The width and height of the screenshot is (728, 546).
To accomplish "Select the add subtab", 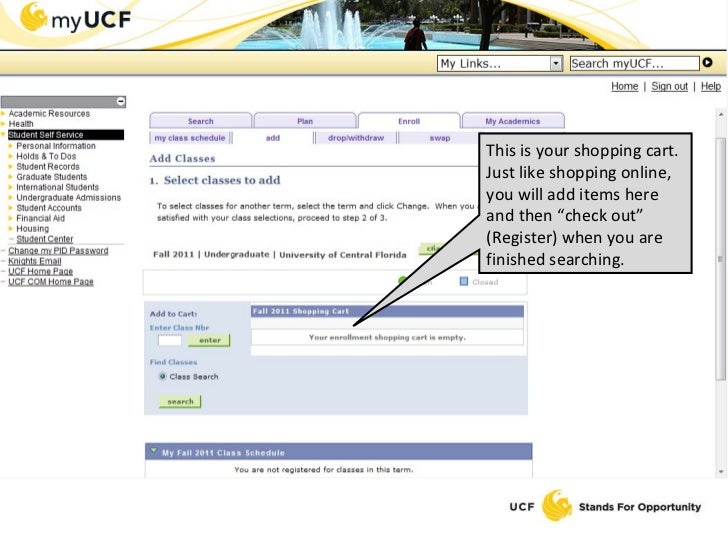I will (x=273, y=138).
